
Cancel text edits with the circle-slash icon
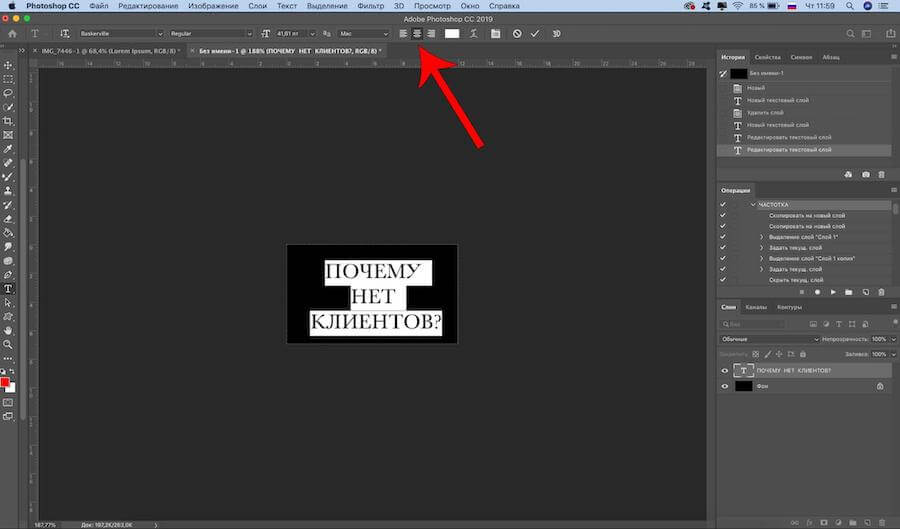[x=517, y=33]
